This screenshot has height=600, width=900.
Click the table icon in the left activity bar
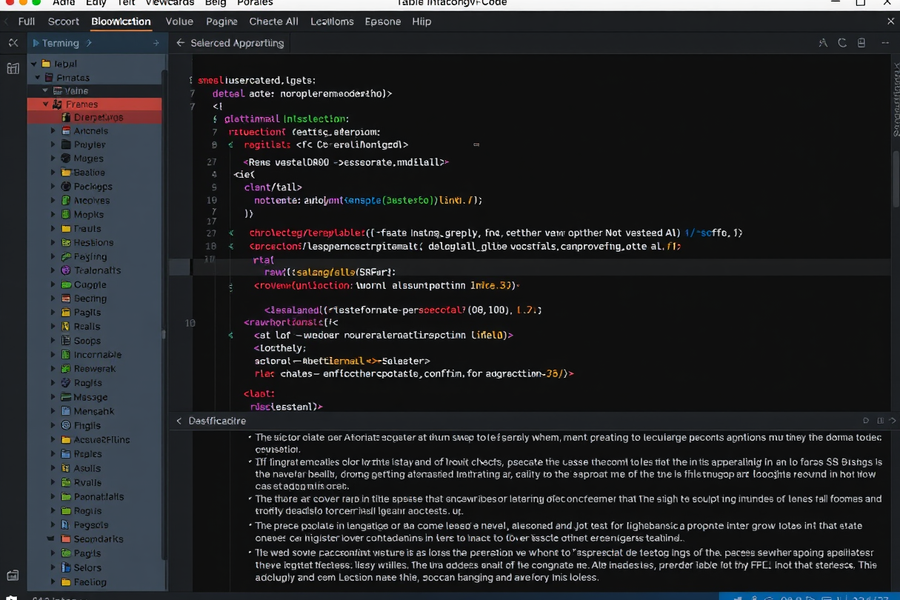(x=13, y=68)
